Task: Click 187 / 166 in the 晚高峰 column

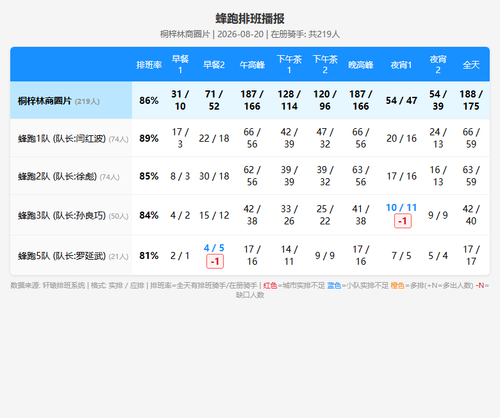Action: click(x=361, y=100)
